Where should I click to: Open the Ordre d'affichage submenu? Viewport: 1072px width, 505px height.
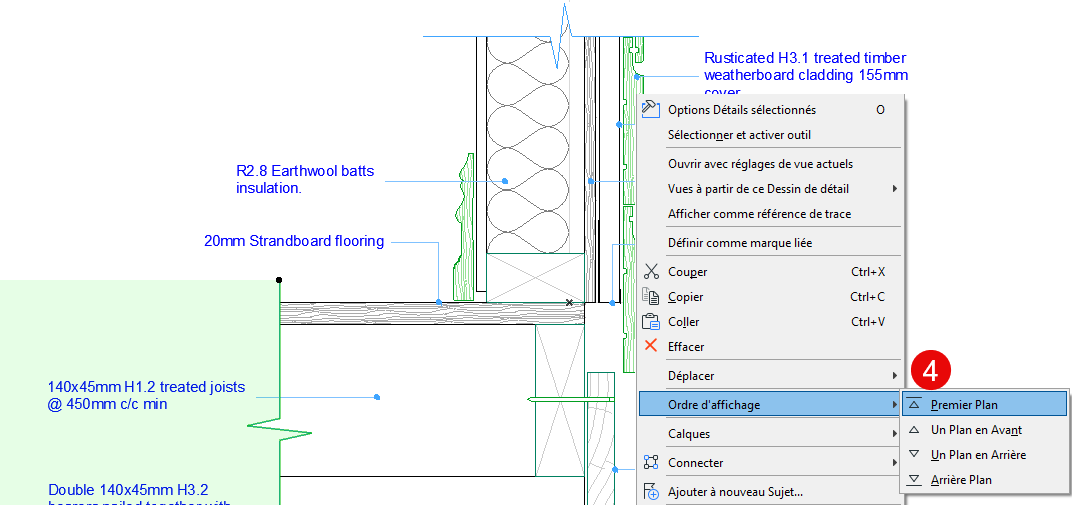point(770,405)
